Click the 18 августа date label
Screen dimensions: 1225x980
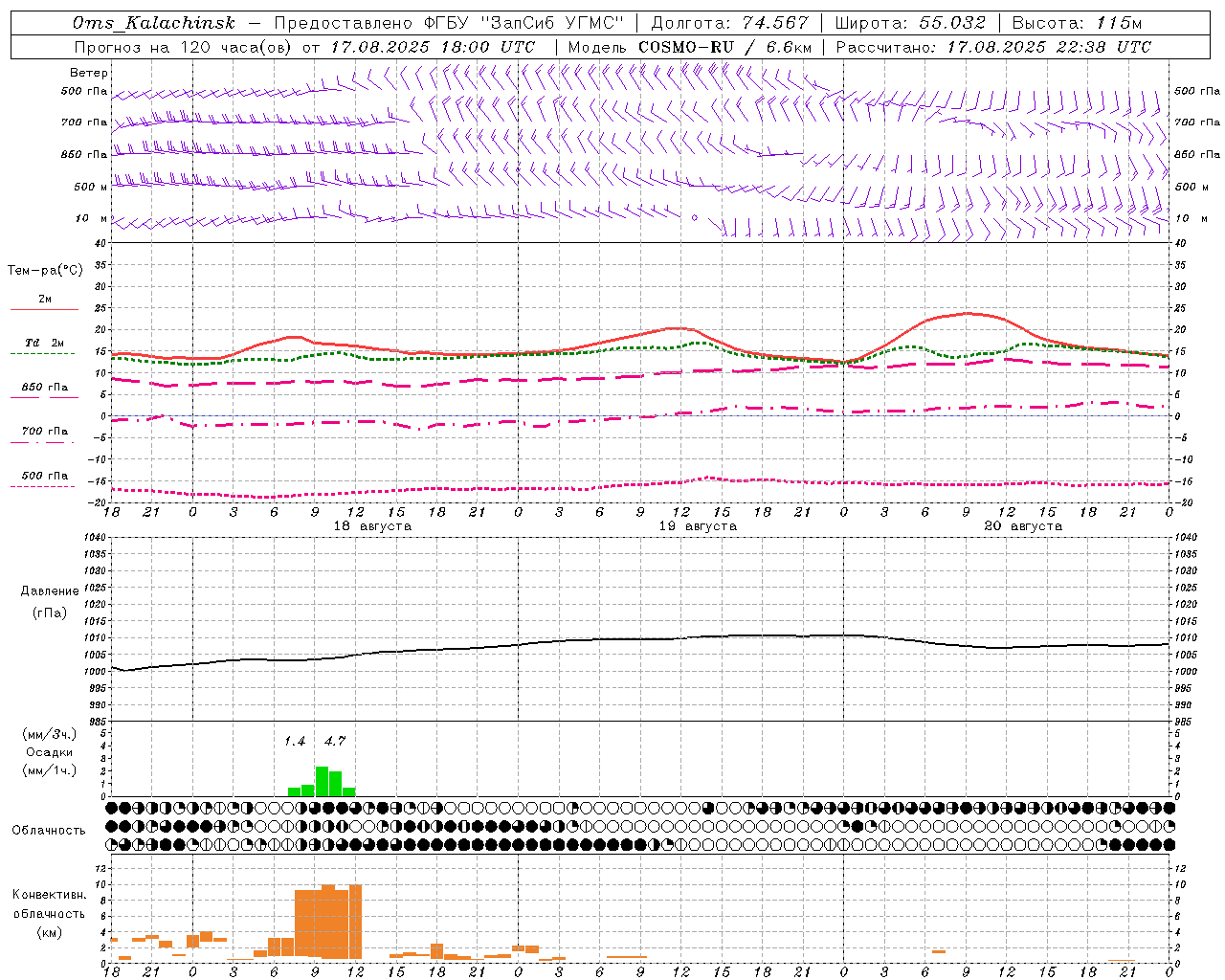[372, 526]
